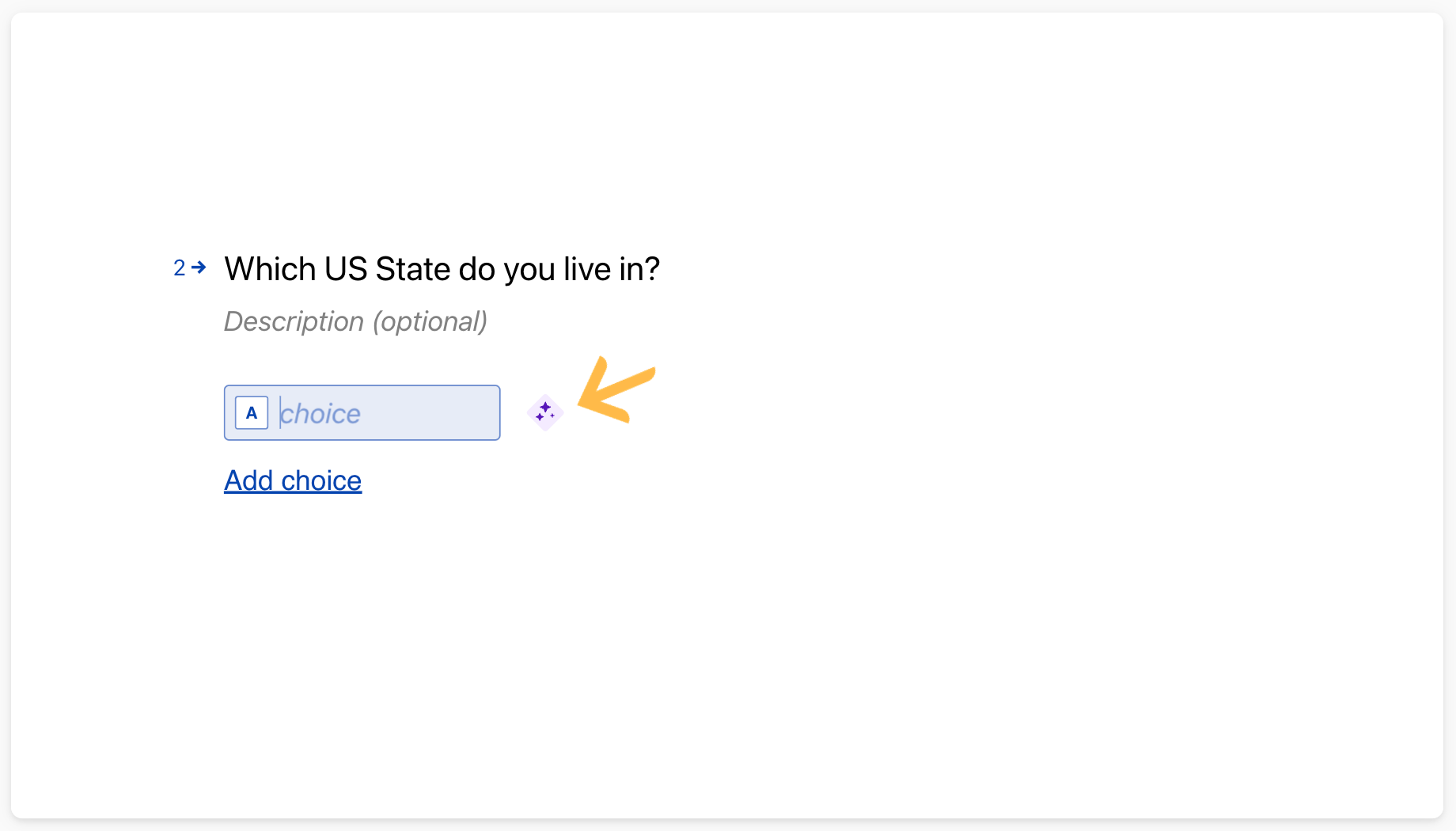This screenshot has width=1456, height=831.
Task: Select the question number 2 label
Action: tap(180, 268)
